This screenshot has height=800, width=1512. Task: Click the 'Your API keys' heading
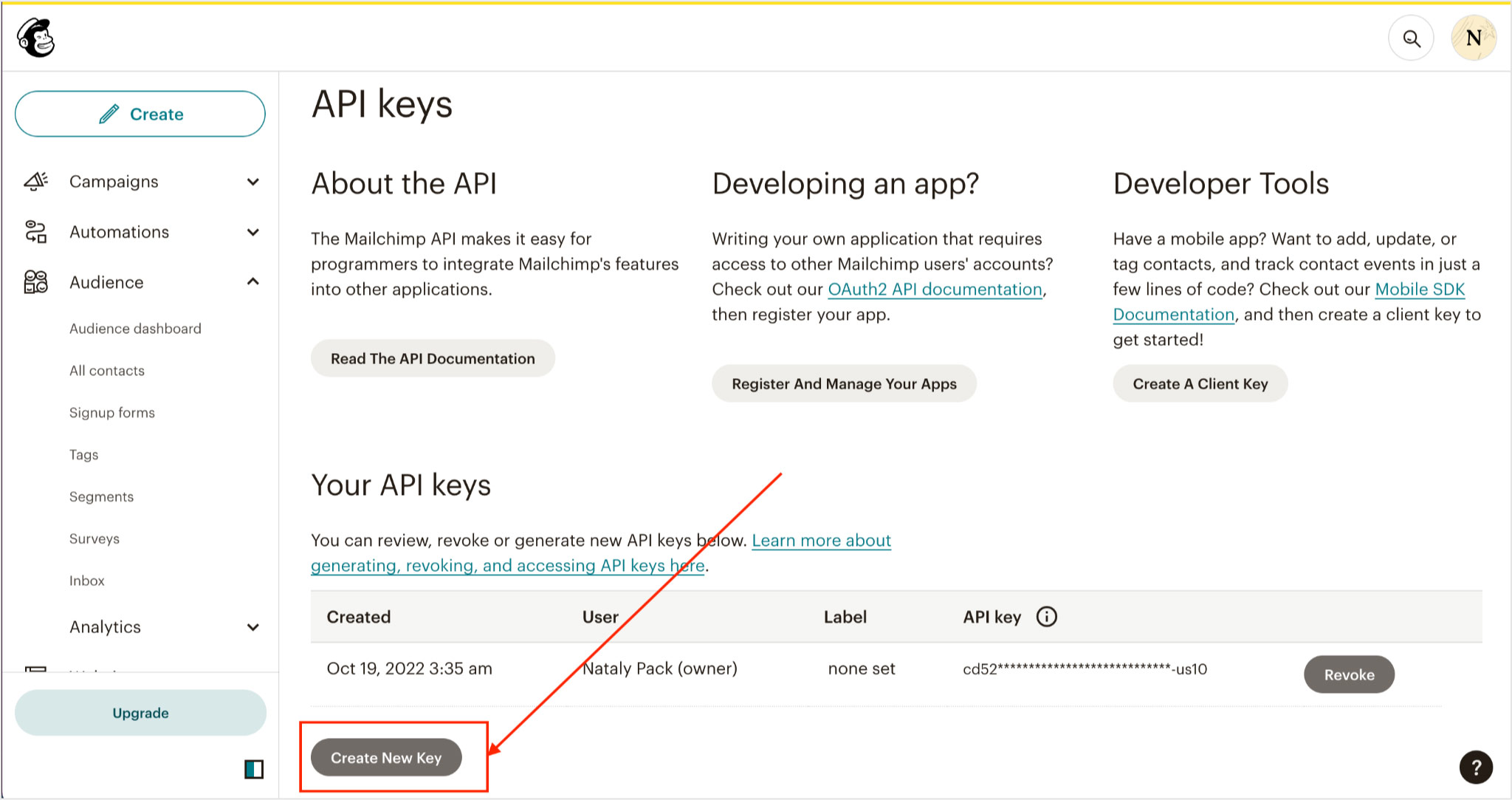[401, 485]
